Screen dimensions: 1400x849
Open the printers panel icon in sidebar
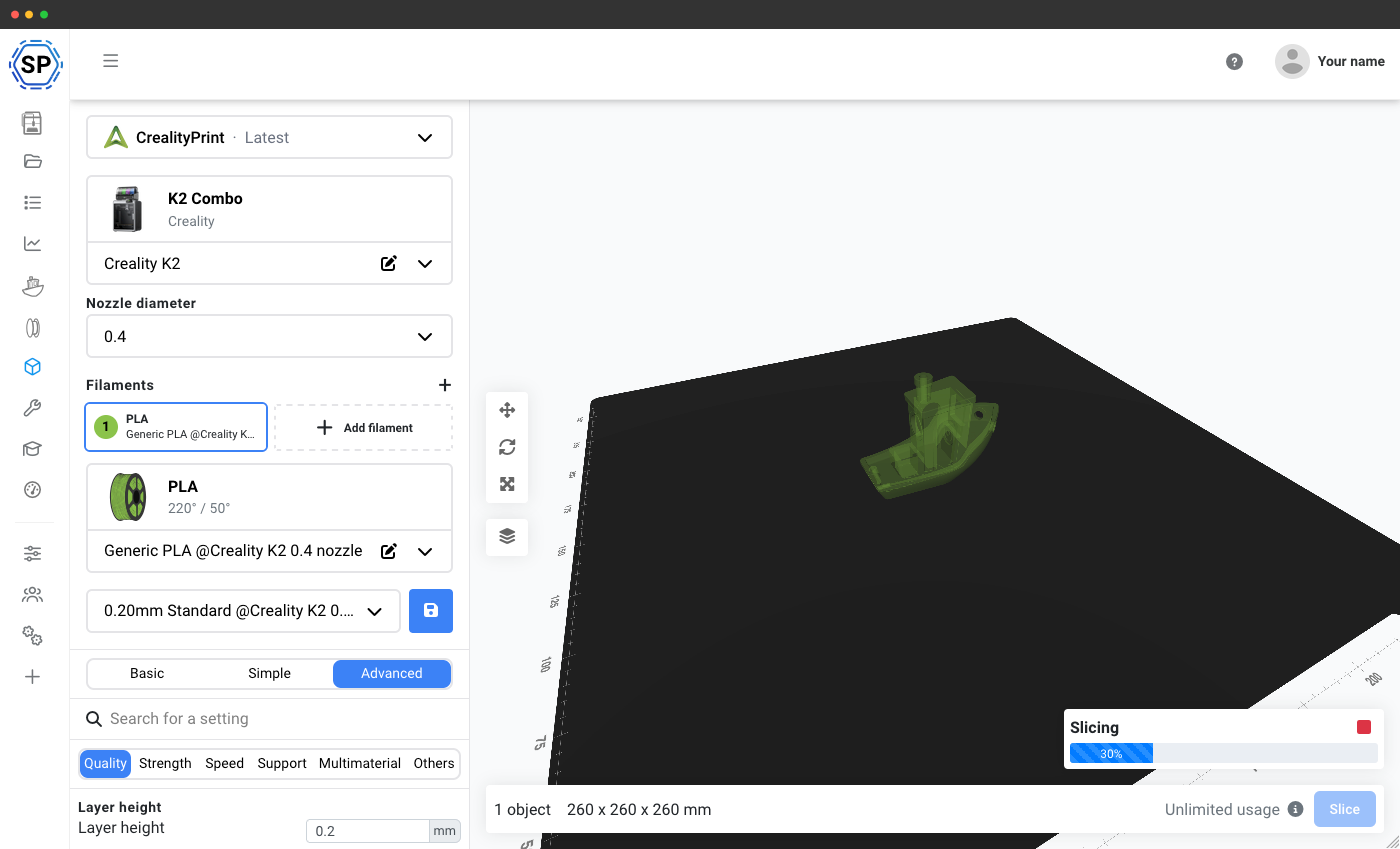pyautogui.click(x=32, y=123)
